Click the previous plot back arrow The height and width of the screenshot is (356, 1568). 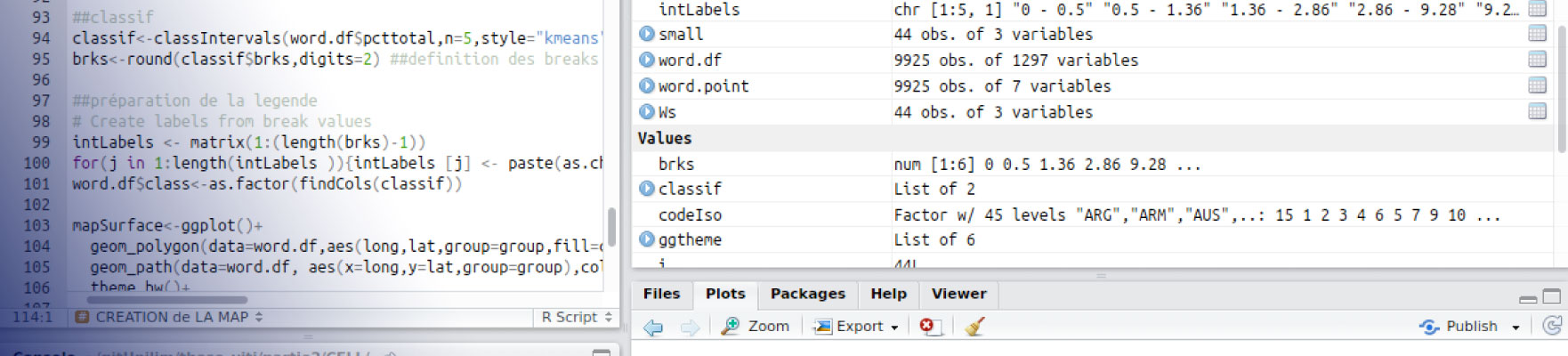pos(653,327)
